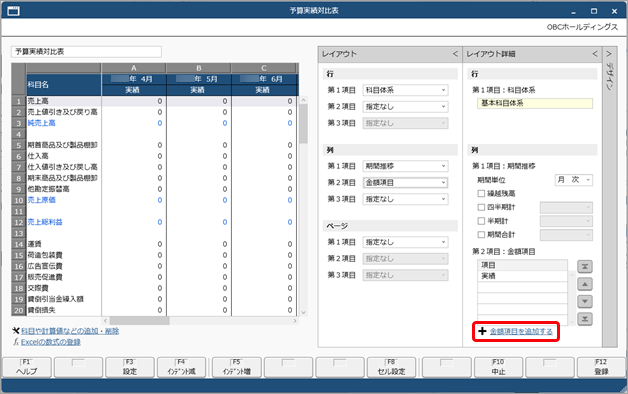Open 列 第2項目 金額項目 dropdown
628x394 pixels.
(405, 183)
